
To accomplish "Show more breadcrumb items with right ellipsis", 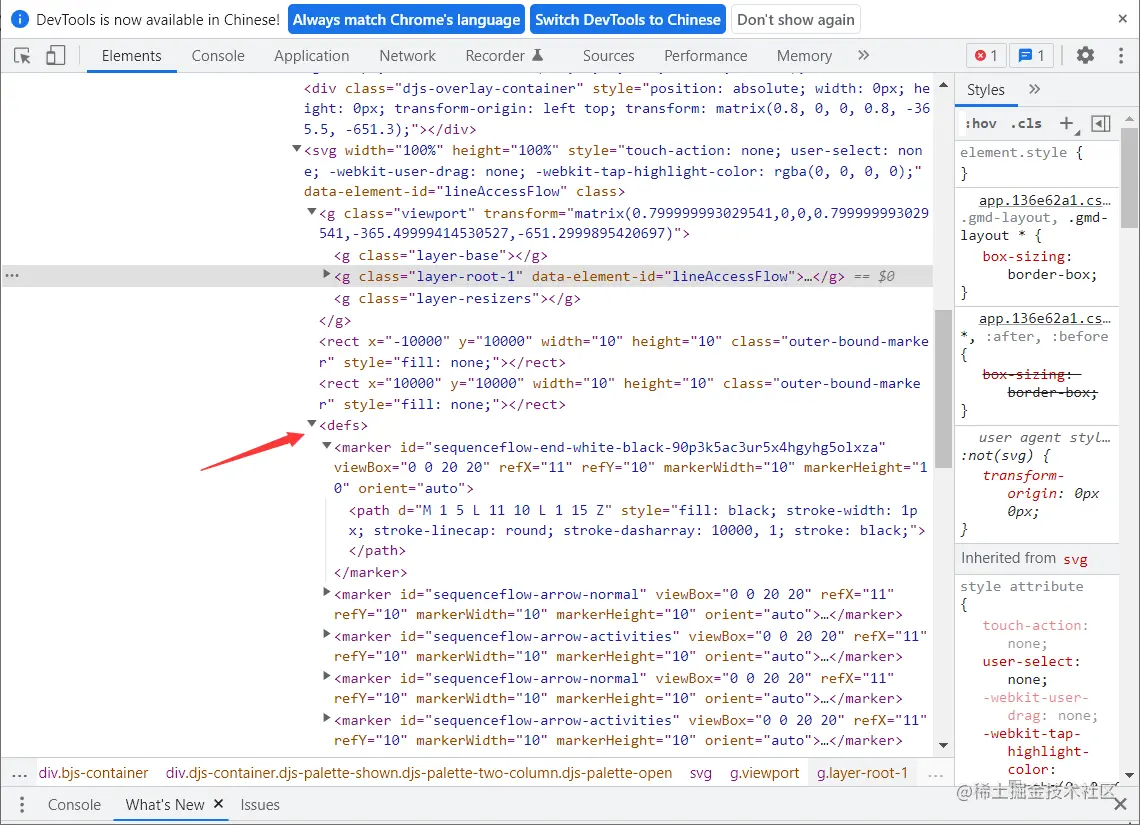I will tap(936, 773).
